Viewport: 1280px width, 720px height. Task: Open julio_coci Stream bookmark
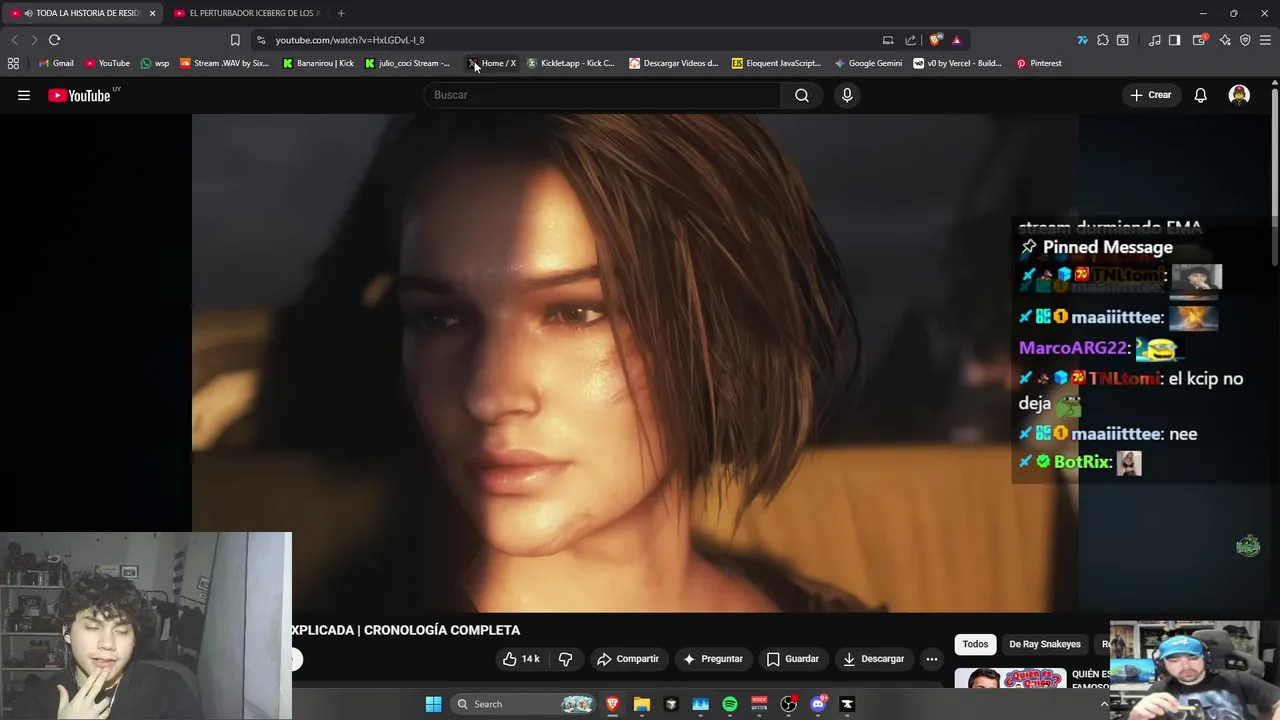tap(407, 63)
